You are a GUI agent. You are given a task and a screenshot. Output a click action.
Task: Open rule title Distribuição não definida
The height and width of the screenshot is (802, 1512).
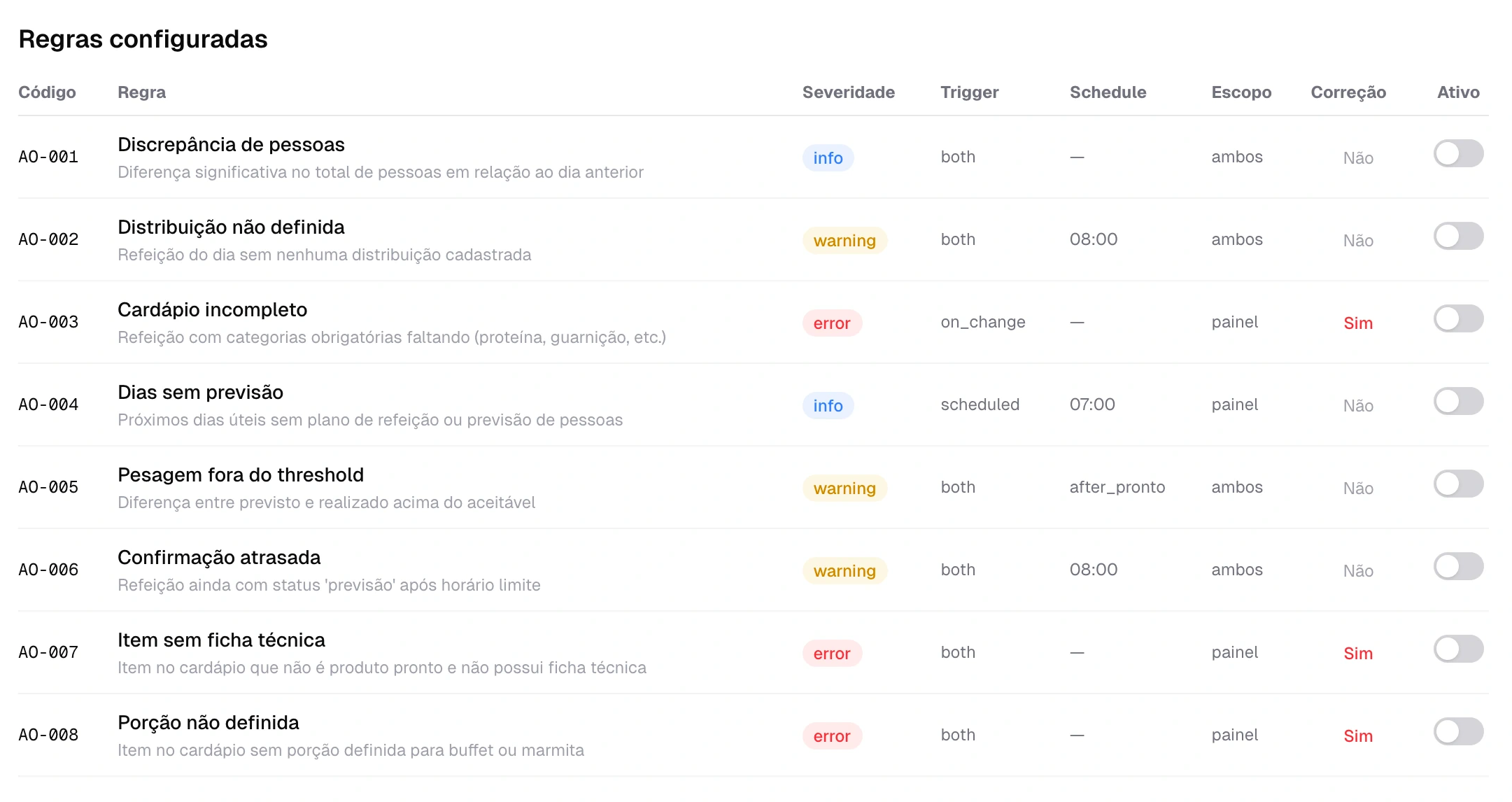tap(231, 227)
